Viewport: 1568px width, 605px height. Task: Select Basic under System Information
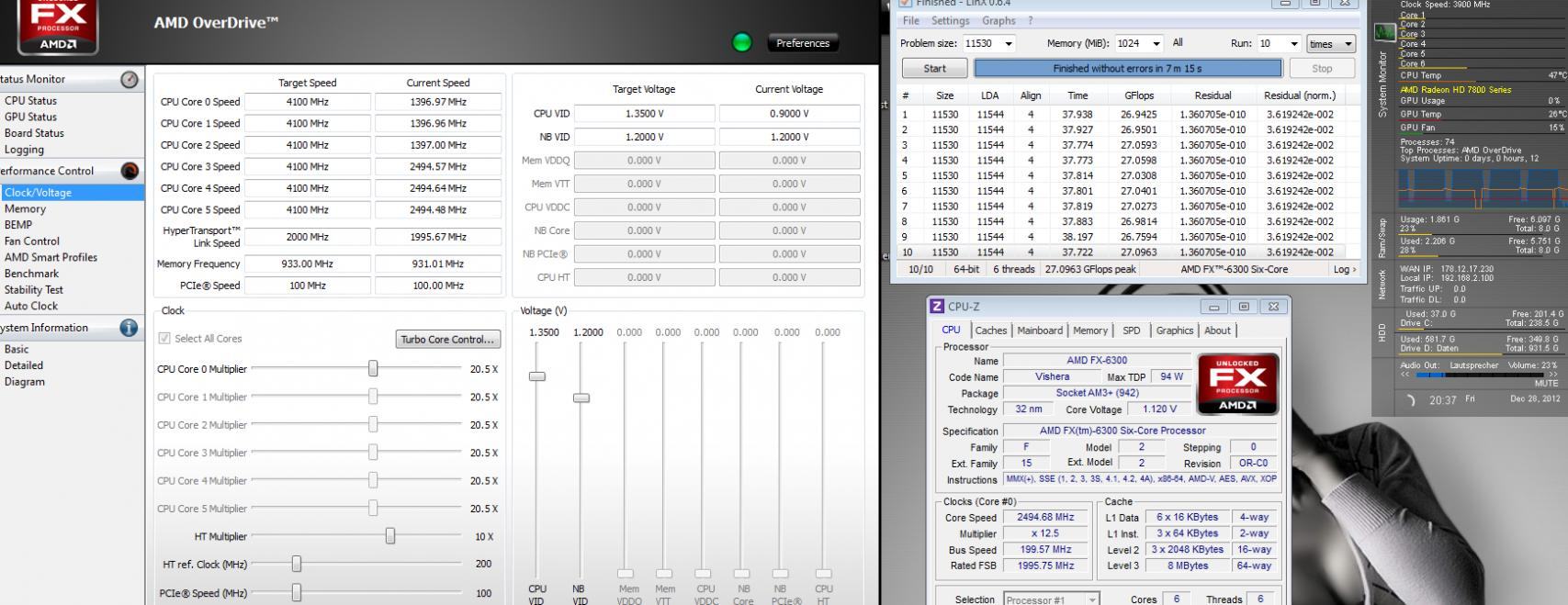(17, 350)
